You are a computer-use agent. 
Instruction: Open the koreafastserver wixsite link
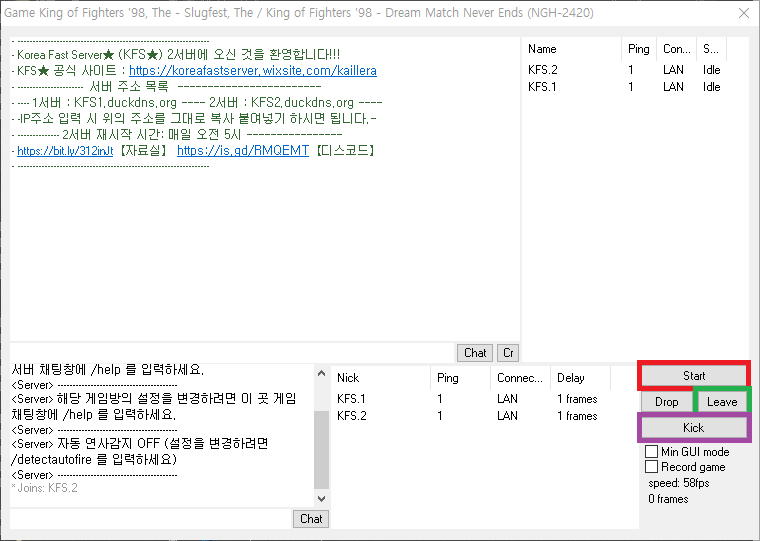click(253, 71)
